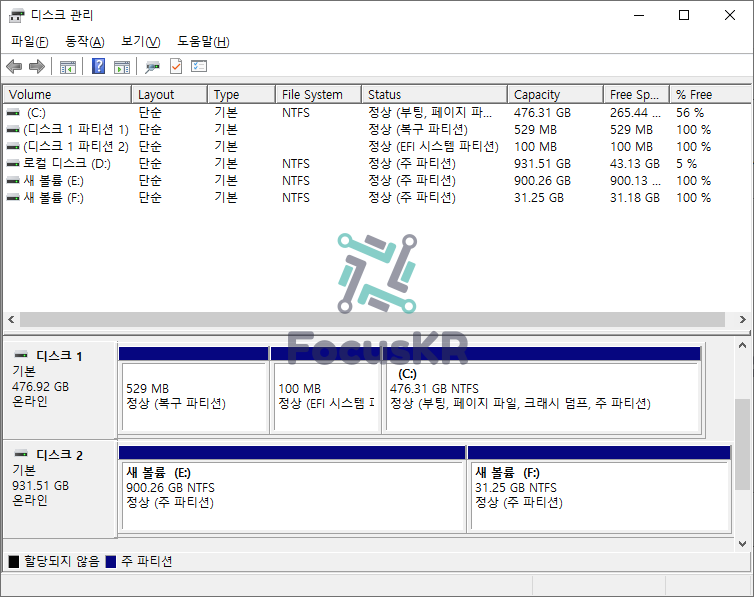
Task: Open the 도움말(H) menu
Action: pyautogui.click(x=203, y=41)
